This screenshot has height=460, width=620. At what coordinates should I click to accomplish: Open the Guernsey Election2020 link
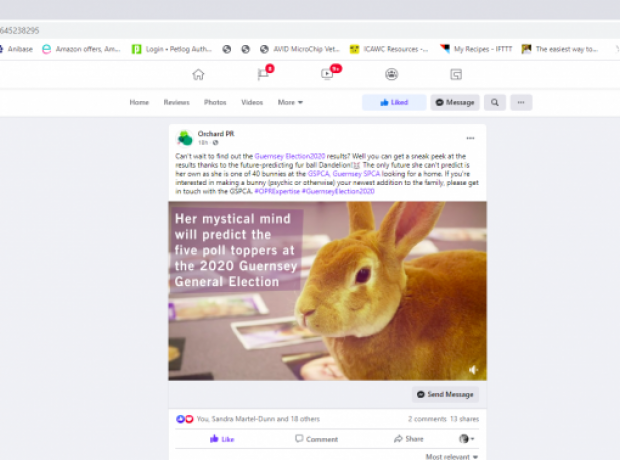point(290,156)
